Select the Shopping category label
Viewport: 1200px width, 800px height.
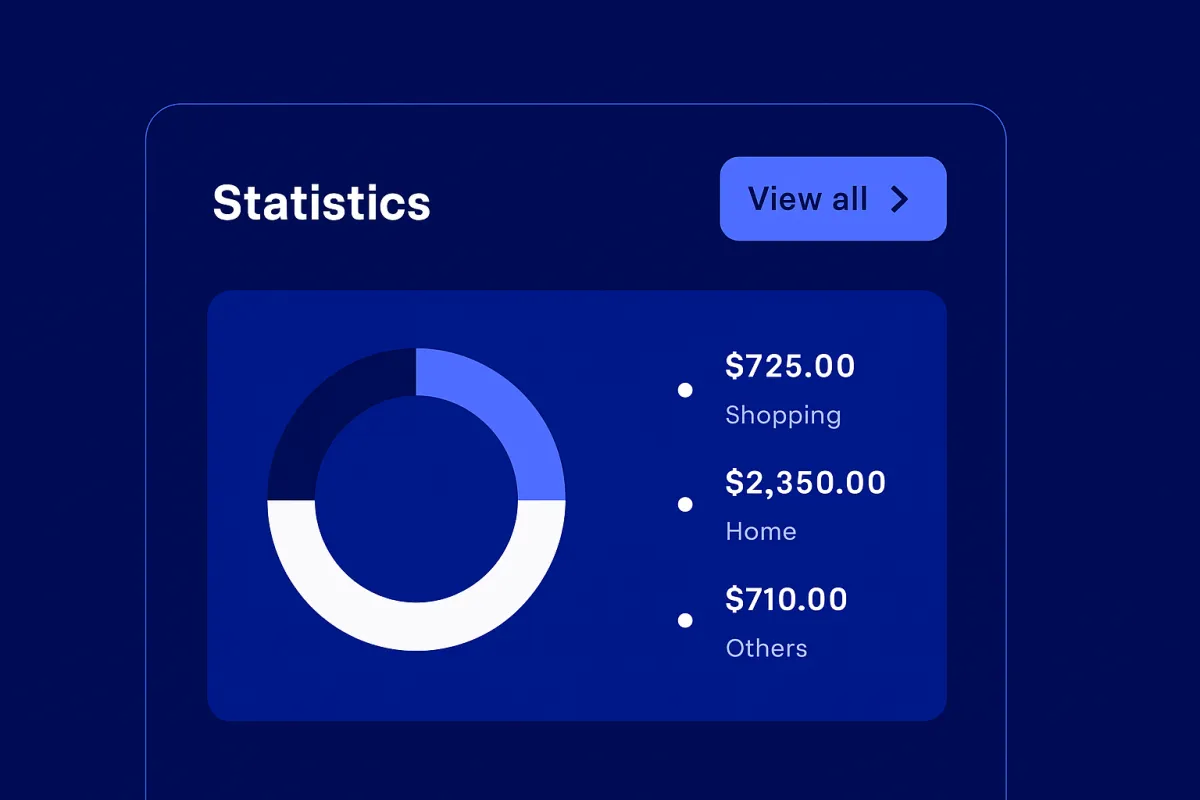[783, 415]
